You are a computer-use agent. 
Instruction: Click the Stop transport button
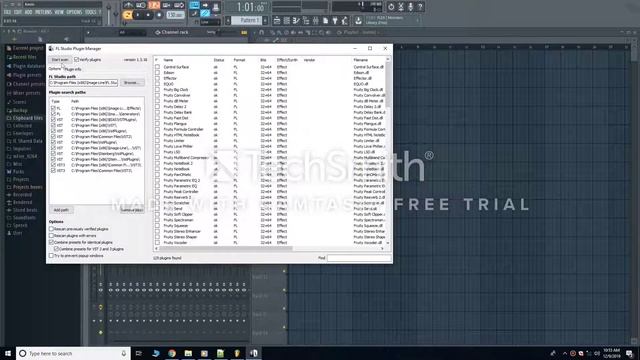coord(148,15)
